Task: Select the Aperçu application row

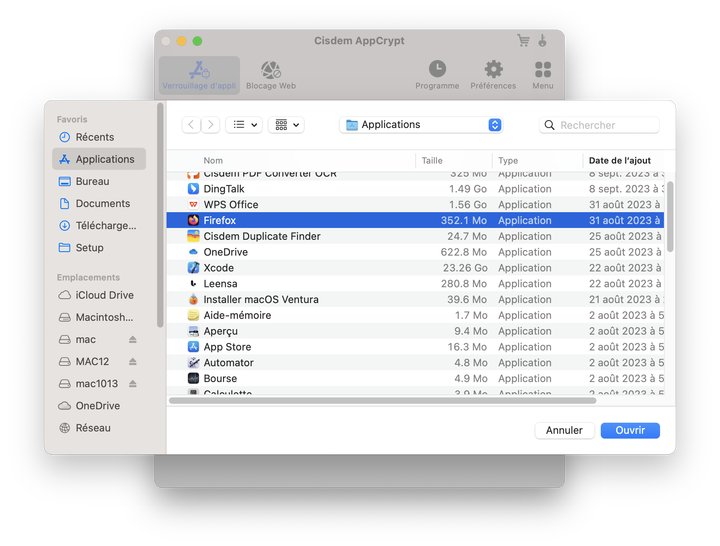Action: point(416,331)
